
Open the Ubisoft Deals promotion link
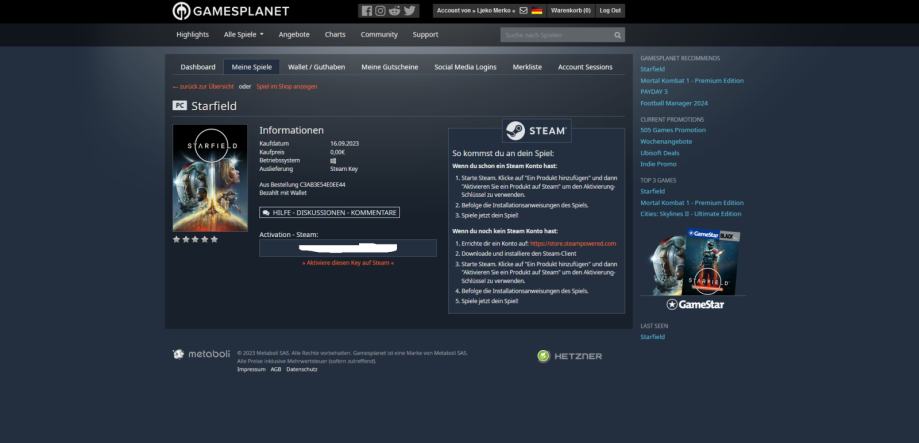(660, 153)
